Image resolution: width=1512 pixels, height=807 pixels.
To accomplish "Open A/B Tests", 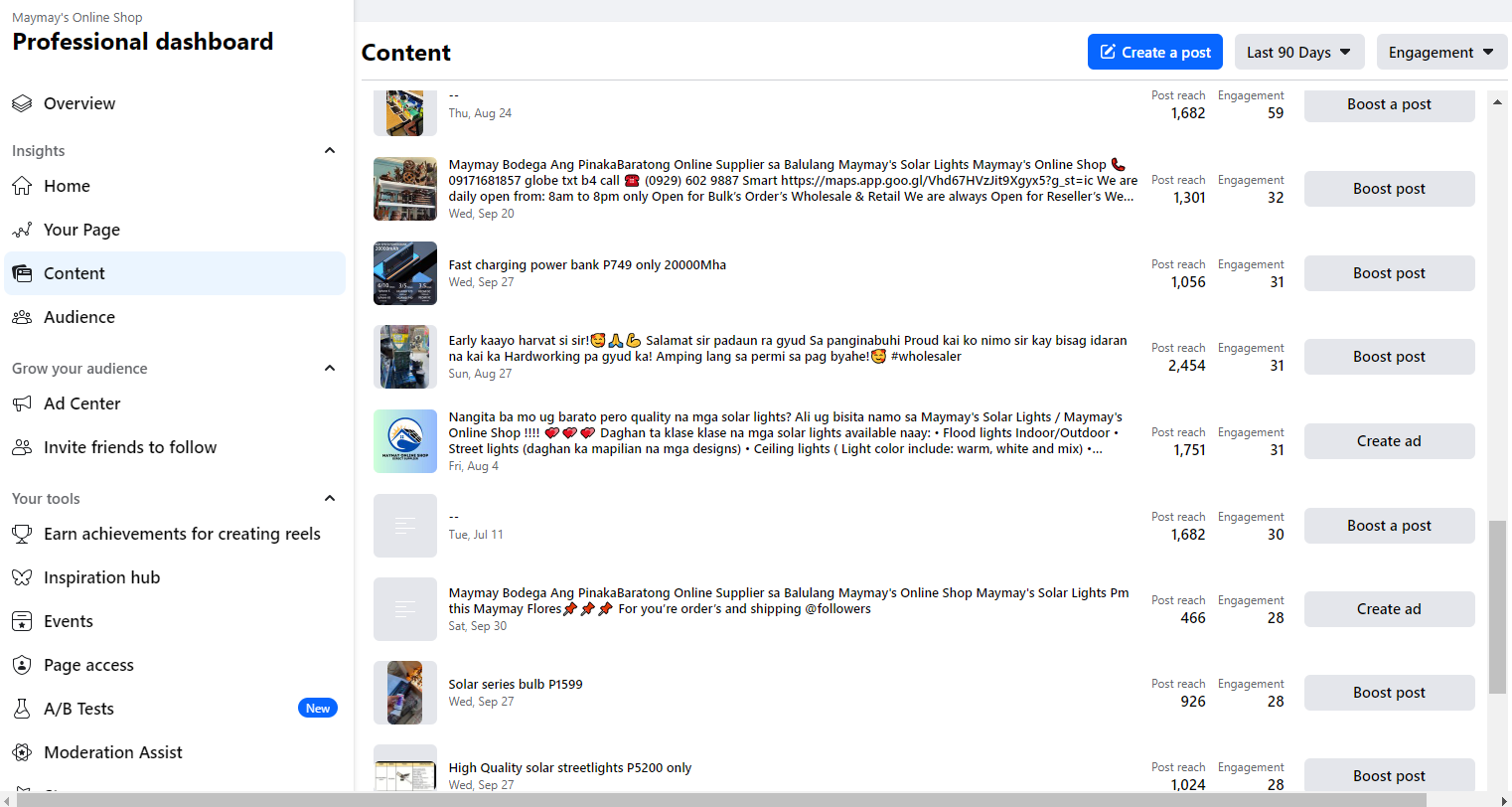I will pyautogui.click(x=175, y=709).
